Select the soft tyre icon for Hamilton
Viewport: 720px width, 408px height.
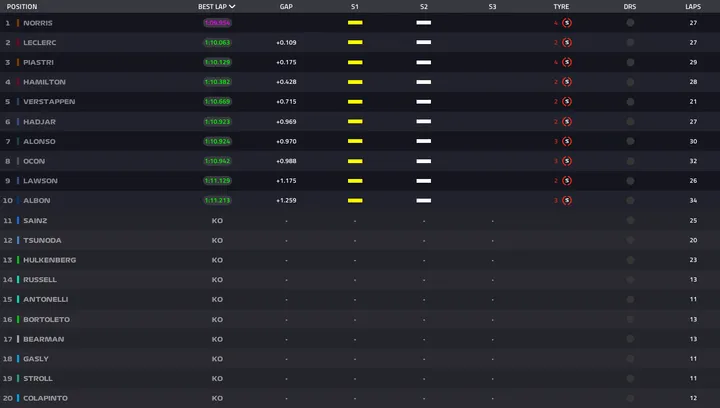tap(567, 82)
